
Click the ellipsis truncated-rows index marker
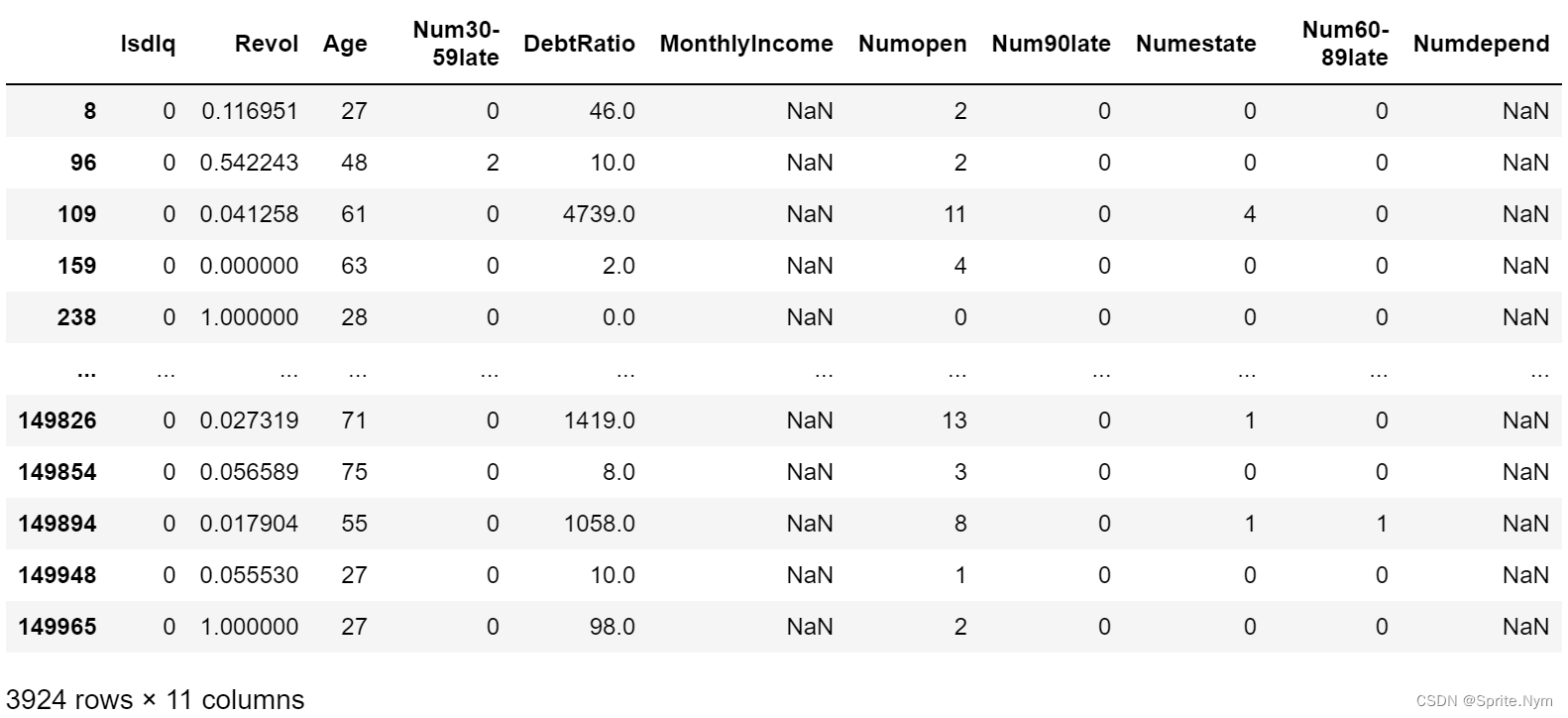coord(86,375)
